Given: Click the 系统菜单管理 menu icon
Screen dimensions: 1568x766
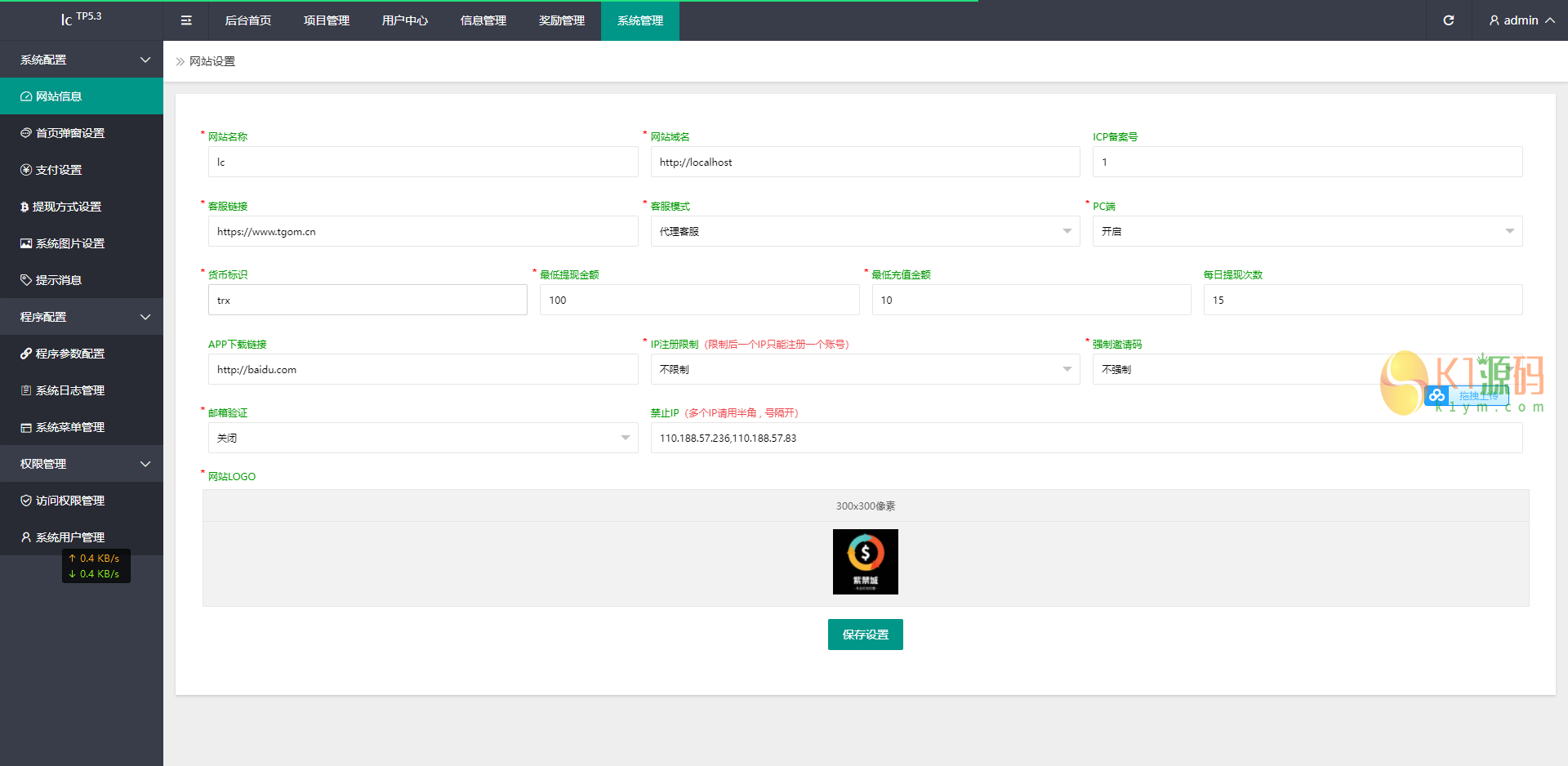Looking at the screenshot, I should pyautogui.click(x=26, y=427).
